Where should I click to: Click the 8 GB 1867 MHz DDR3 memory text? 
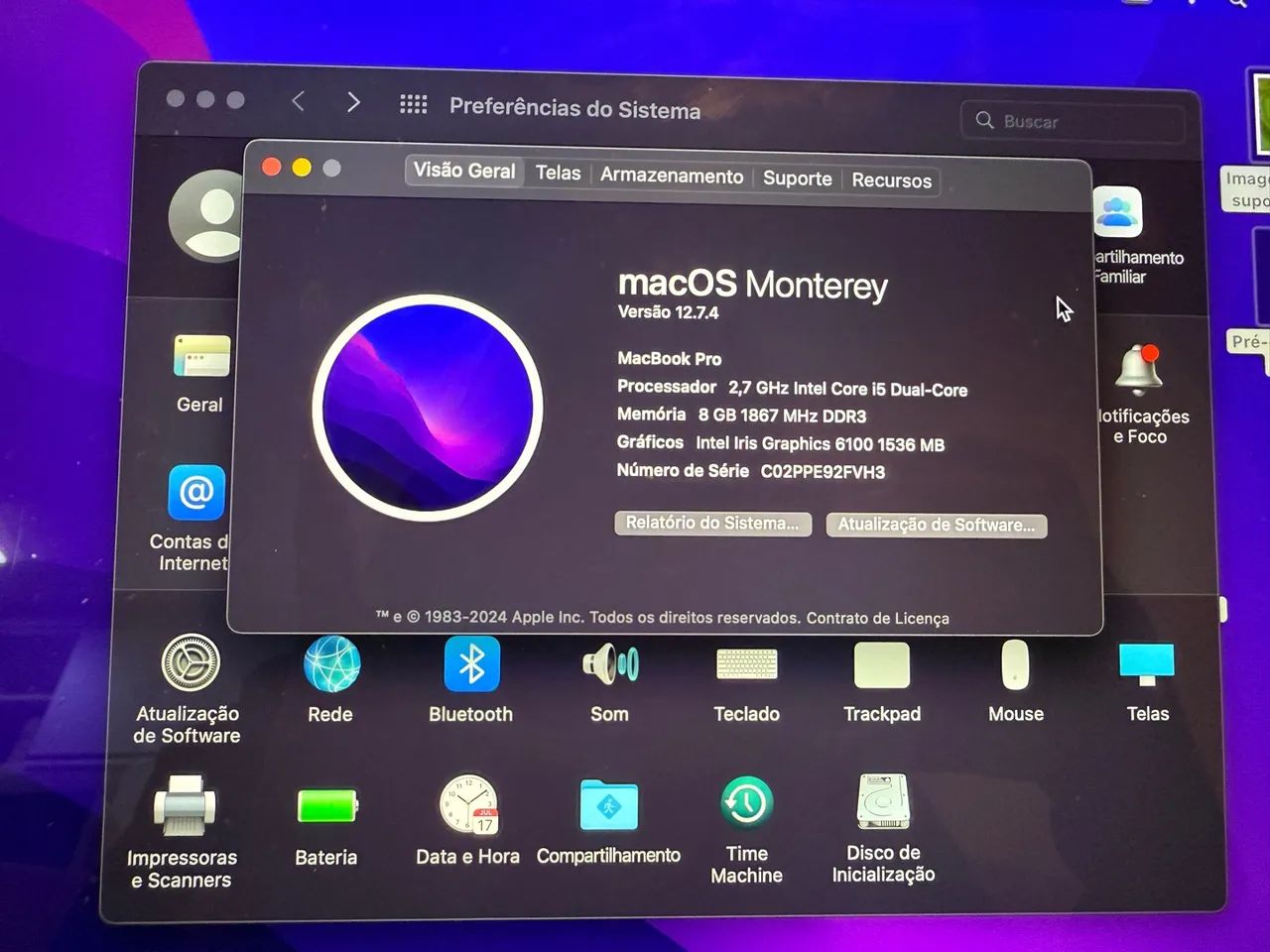(x=782, y=416)
